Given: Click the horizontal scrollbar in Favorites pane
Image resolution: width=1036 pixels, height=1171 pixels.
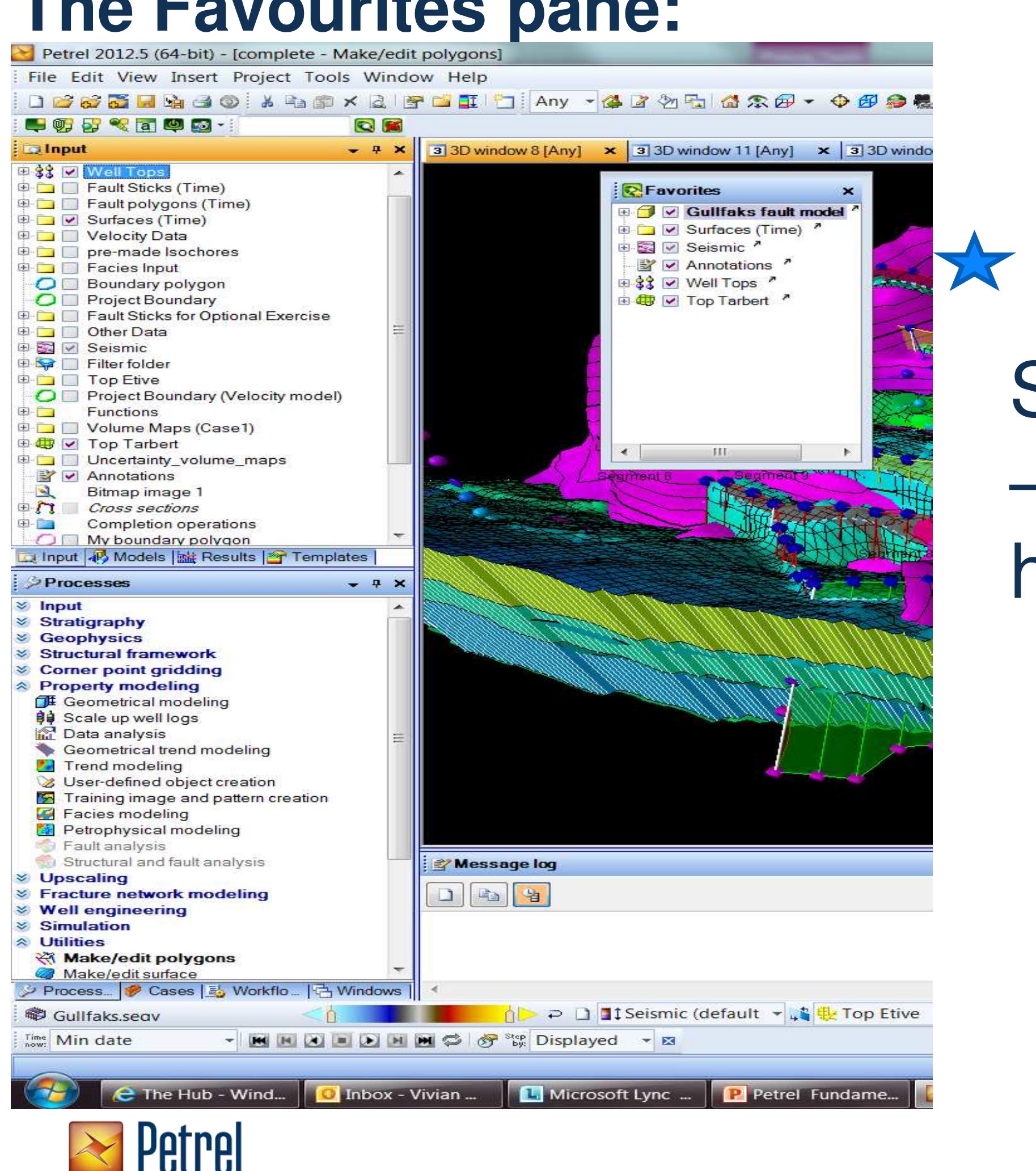Looking at the screenshot, I should coord(720,452).
